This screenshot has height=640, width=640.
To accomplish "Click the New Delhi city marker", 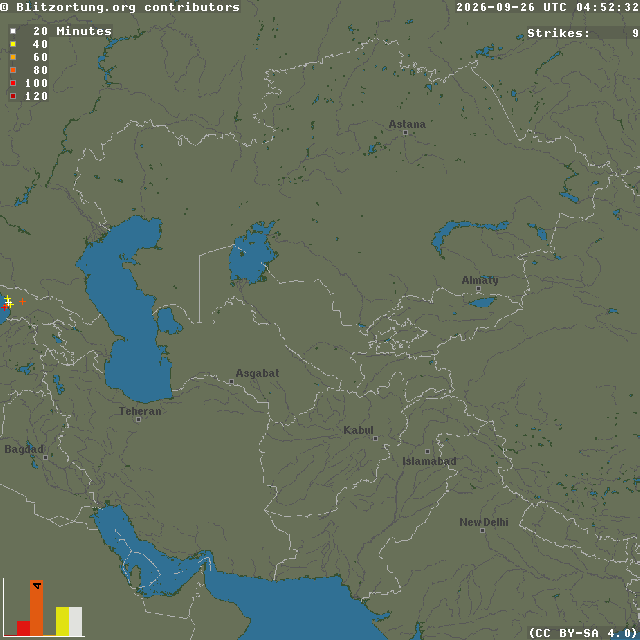I will [x=482, y=531].
